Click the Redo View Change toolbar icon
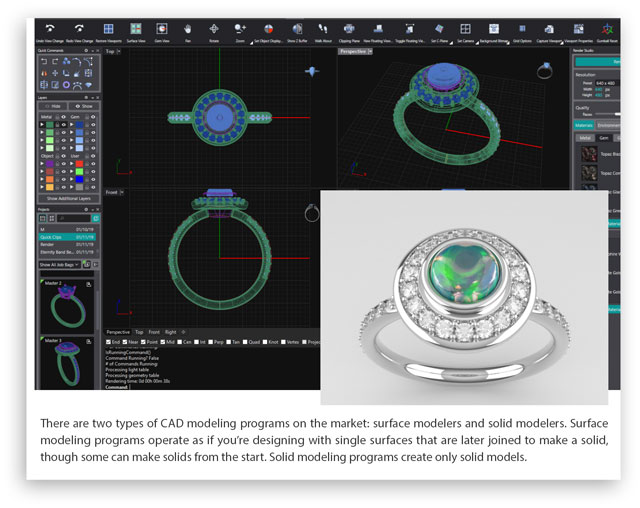The image size is (640, 508). 79,29
